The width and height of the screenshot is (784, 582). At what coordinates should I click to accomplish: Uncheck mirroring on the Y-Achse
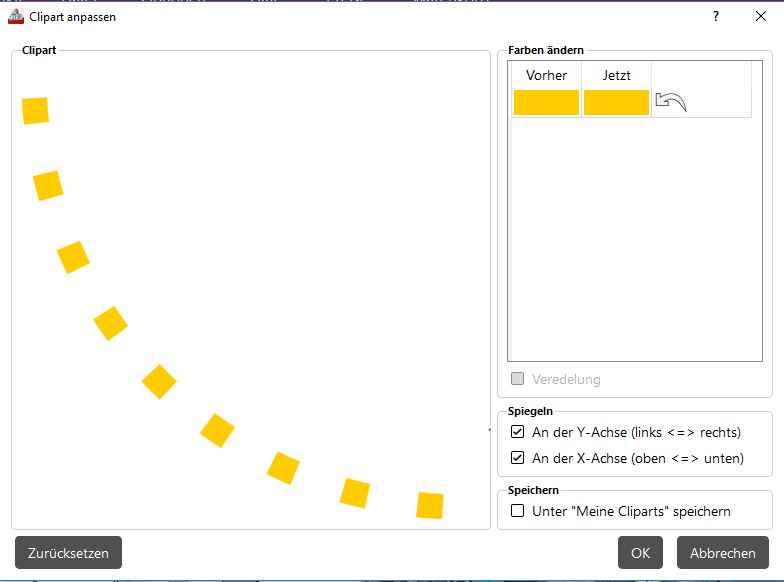pos(518,433)
